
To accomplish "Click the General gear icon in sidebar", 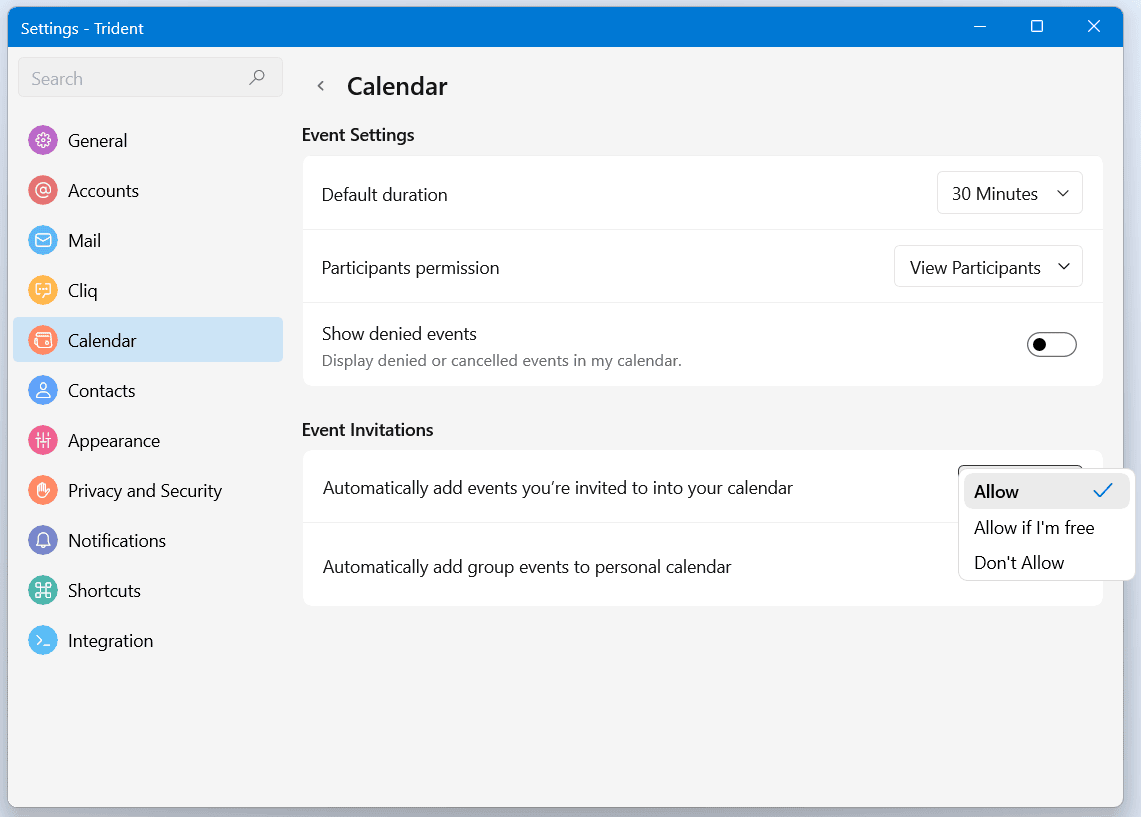I will [x=43, y=141].
